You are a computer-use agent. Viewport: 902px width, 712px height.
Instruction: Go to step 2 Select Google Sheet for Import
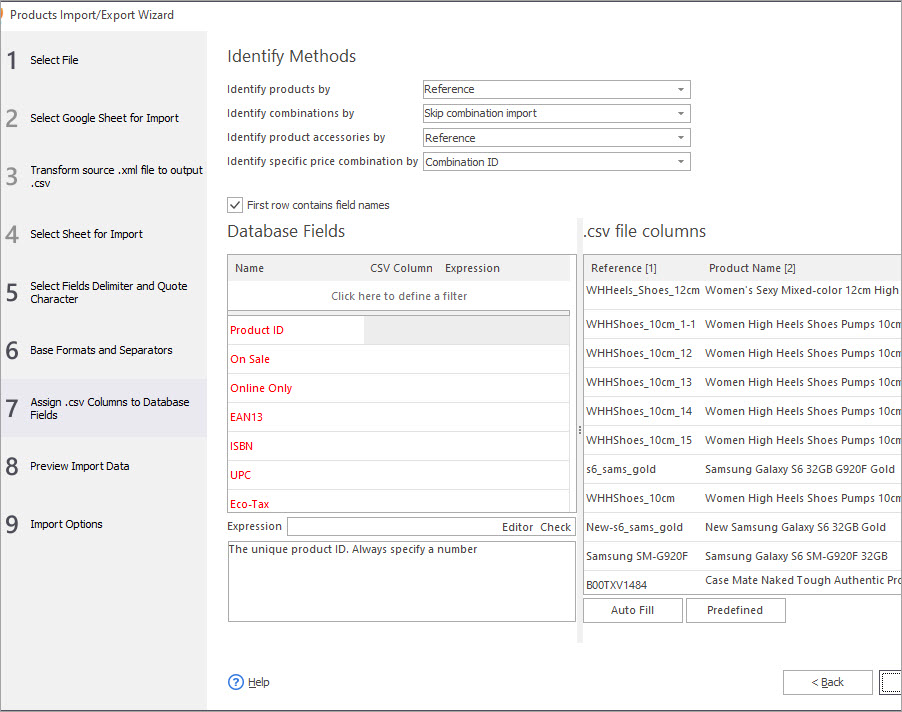click(104, 118)
